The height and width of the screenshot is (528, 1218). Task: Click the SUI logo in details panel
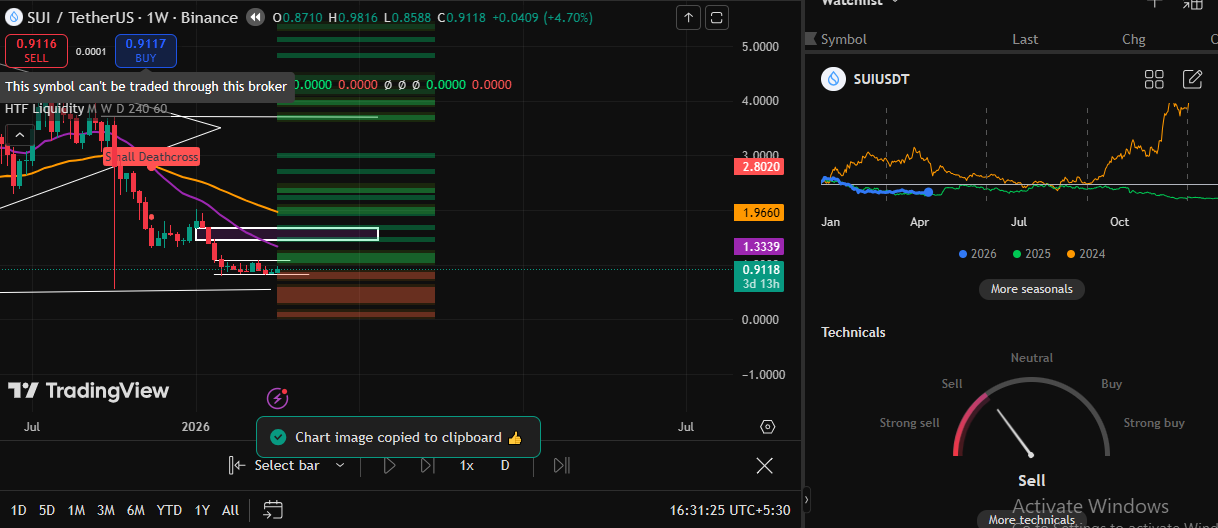pyautogui.click(x=833, y=79)
